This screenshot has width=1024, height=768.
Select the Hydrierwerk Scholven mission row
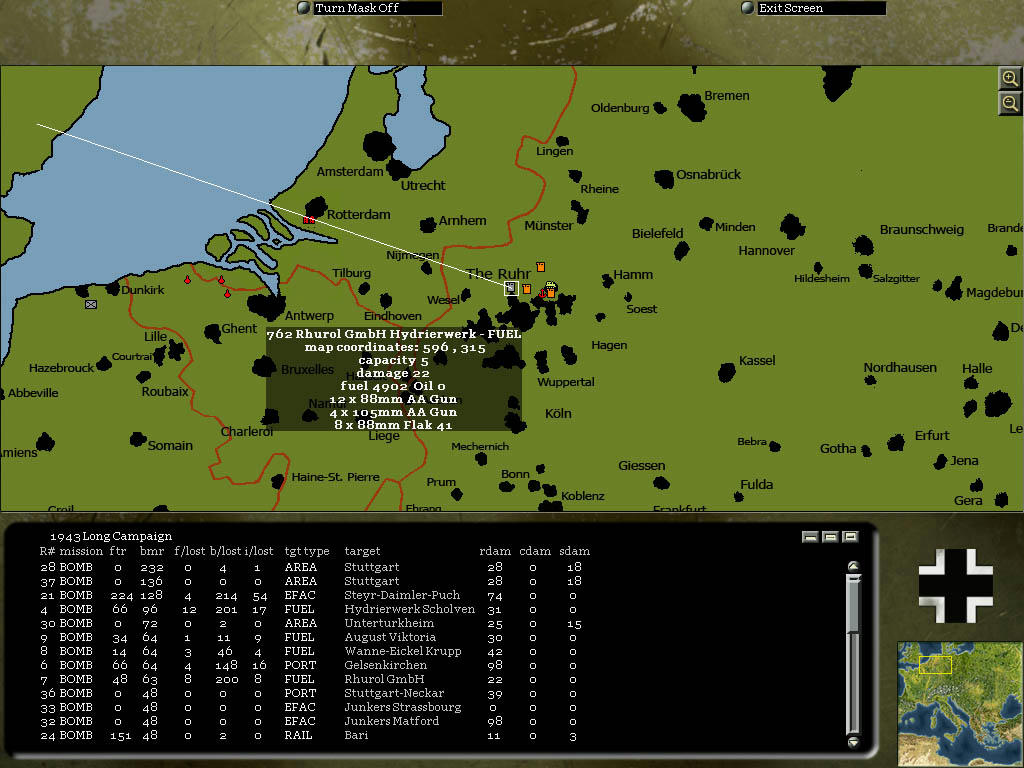311,609
